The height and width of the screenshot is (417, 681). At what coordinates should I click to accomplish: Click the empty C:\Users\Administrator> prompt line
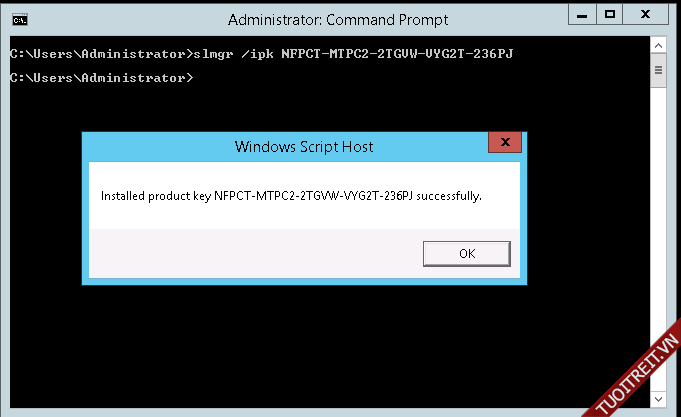point(100,77)
